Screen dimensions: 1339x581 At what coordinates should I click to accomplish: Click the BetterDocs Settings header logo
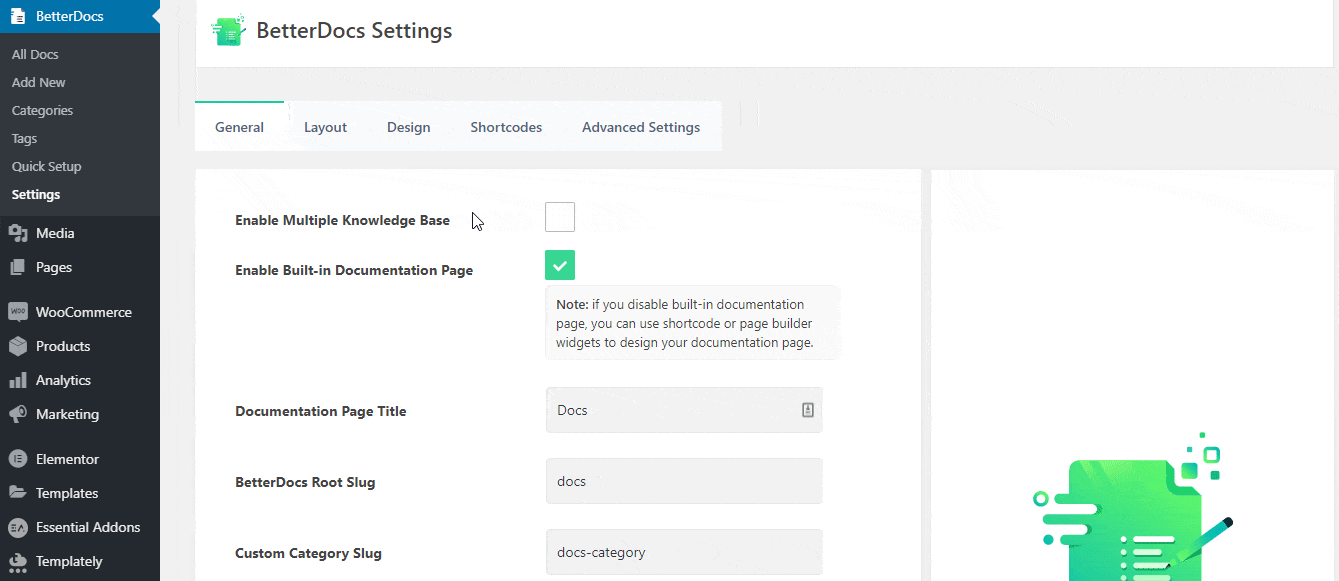(229, 31)
